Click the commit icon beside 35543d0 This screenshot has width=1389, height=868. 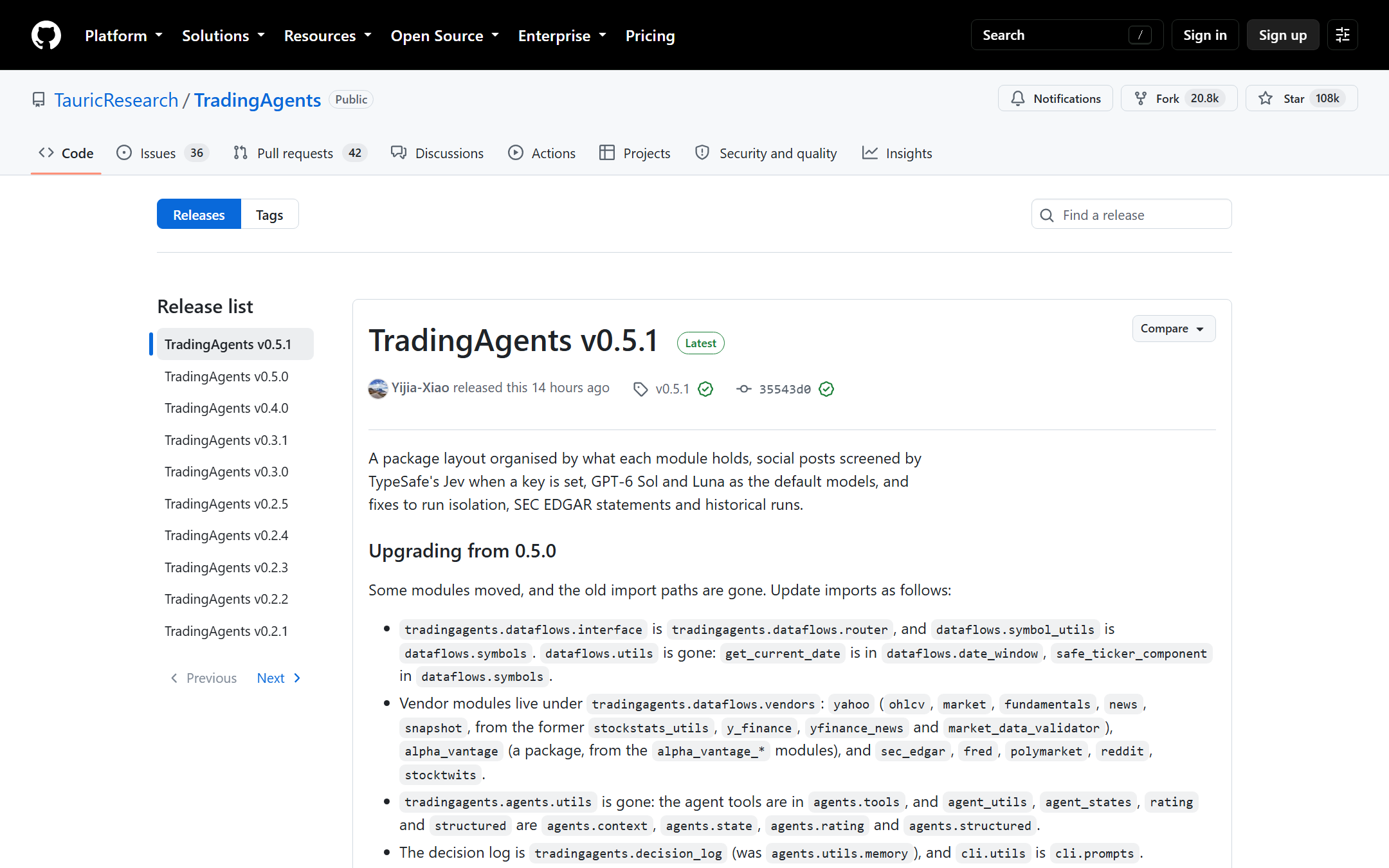(x=744, y=389)
